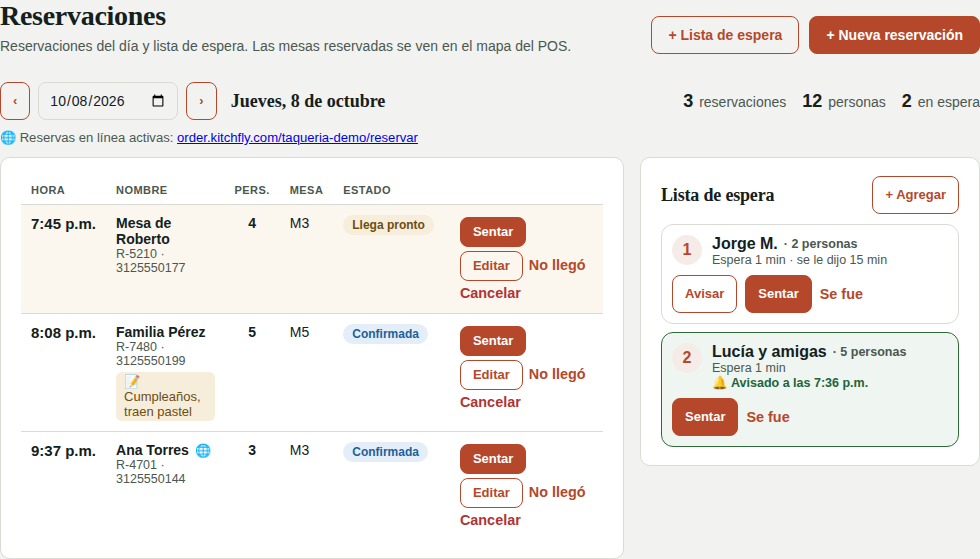Click the 2 en espera counter

pyautogui.click(x=941, y=101)
